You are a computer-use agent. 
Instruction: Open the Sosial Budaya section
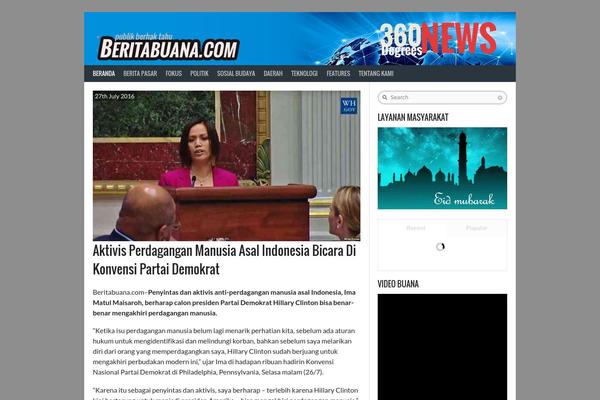point(236,73)
